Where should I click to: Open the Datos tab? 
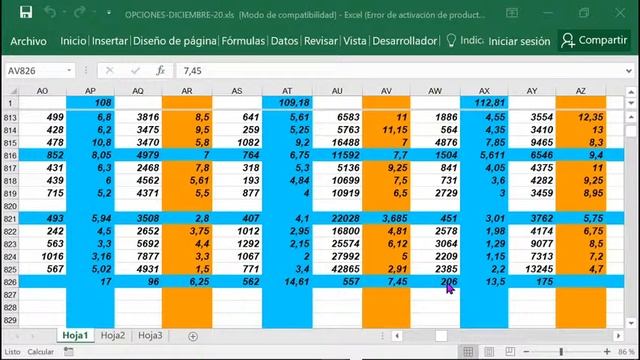pyautogui.click(x=284, y=41)
